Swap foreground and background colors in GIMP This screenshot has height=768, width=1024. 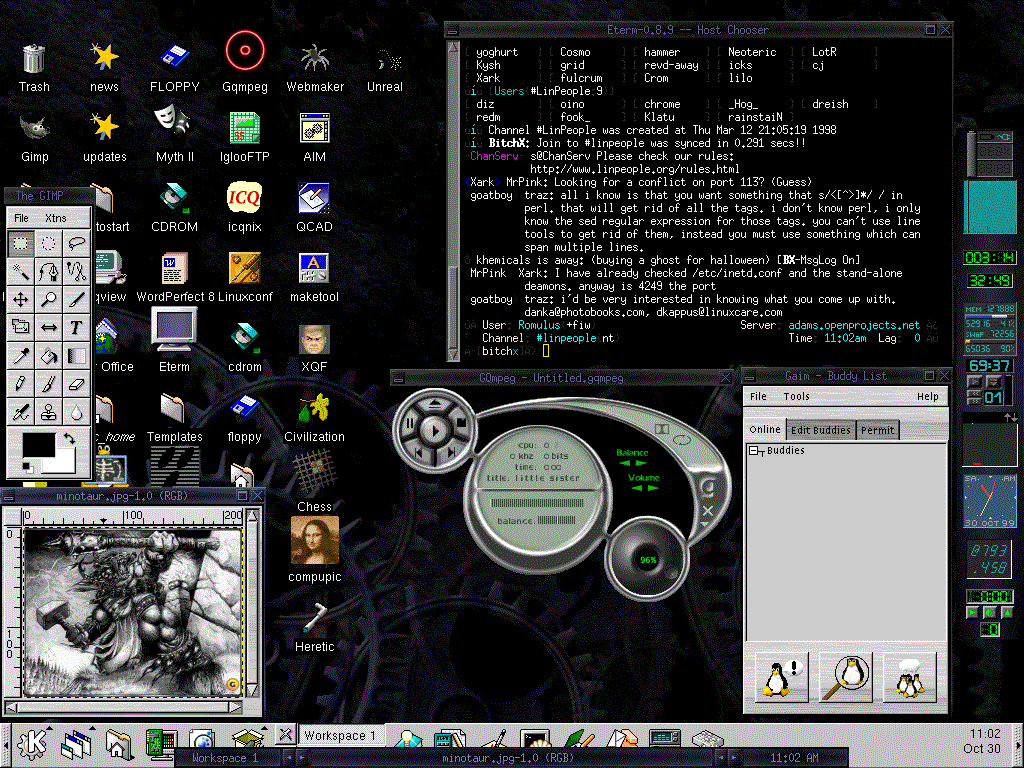pos(69,439)
